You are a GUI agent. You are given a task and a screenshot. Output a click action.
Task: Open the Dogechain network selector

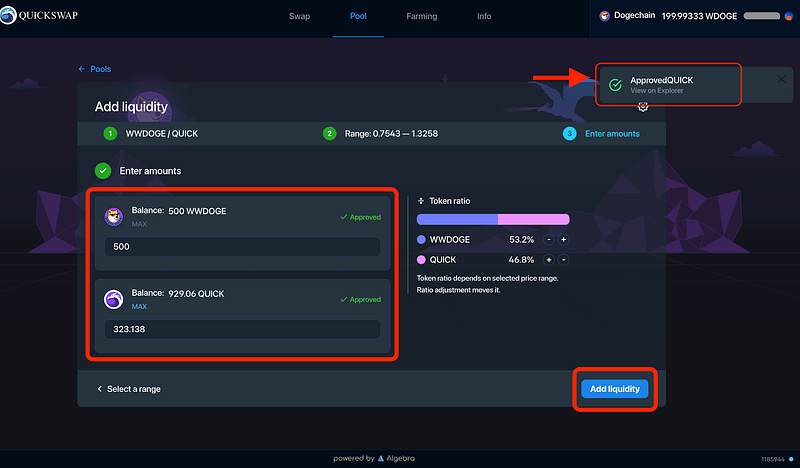coord(627,16)
